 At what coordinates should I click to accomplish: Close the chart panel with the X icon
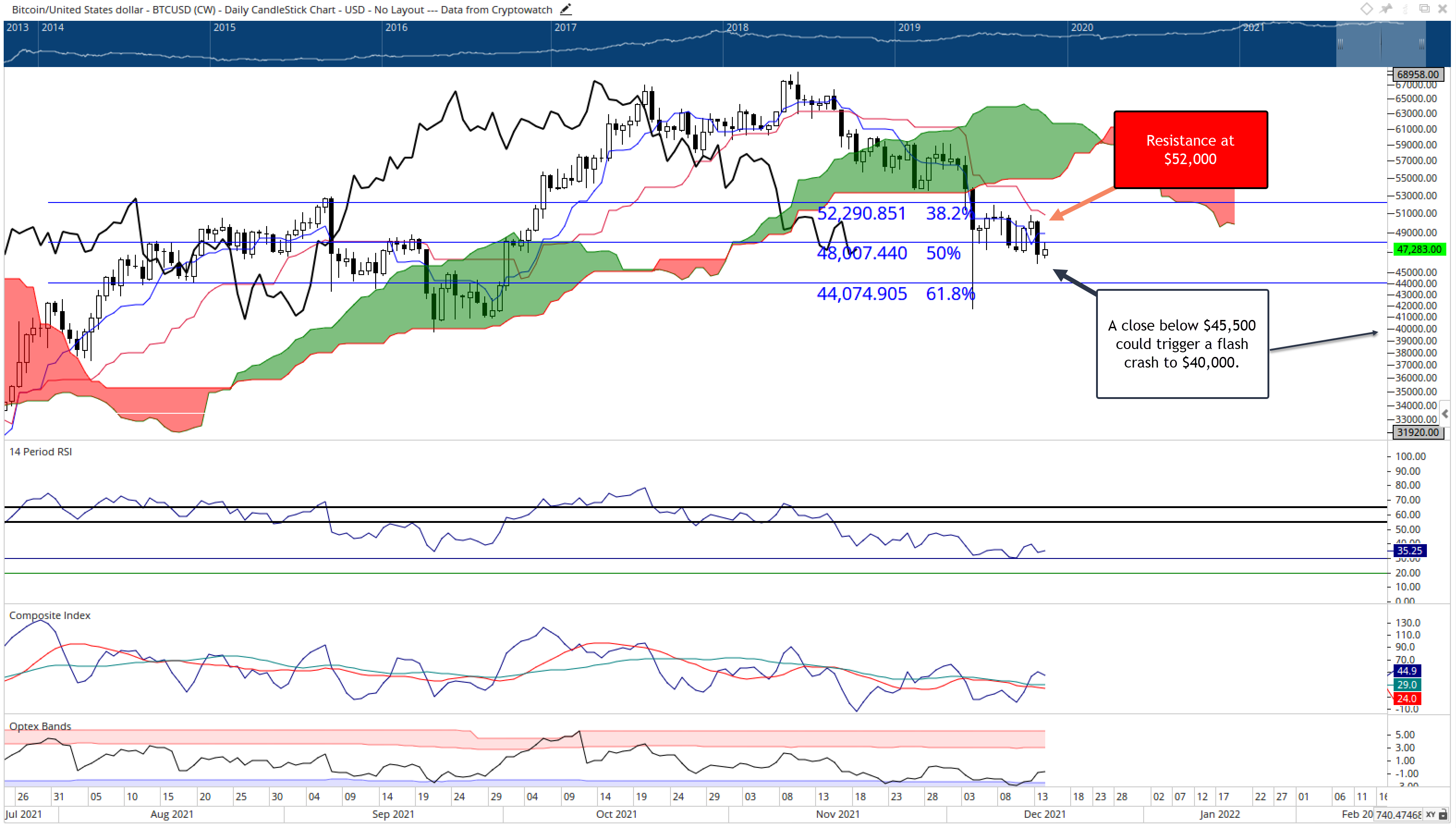[1442, 8]
